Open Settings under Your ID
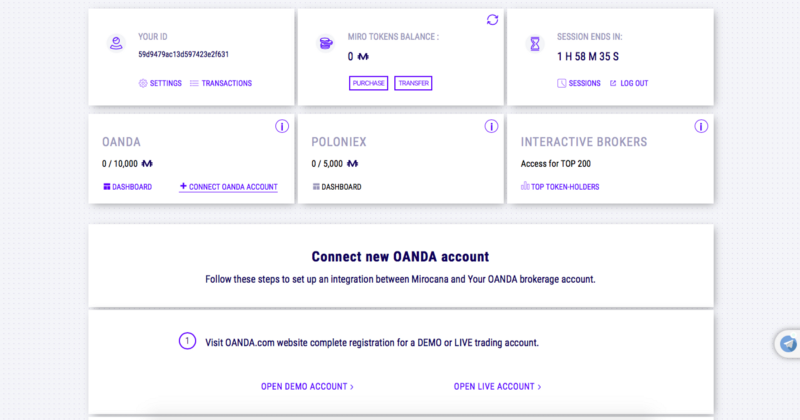 pyautogui.click(x=160, y=83)
